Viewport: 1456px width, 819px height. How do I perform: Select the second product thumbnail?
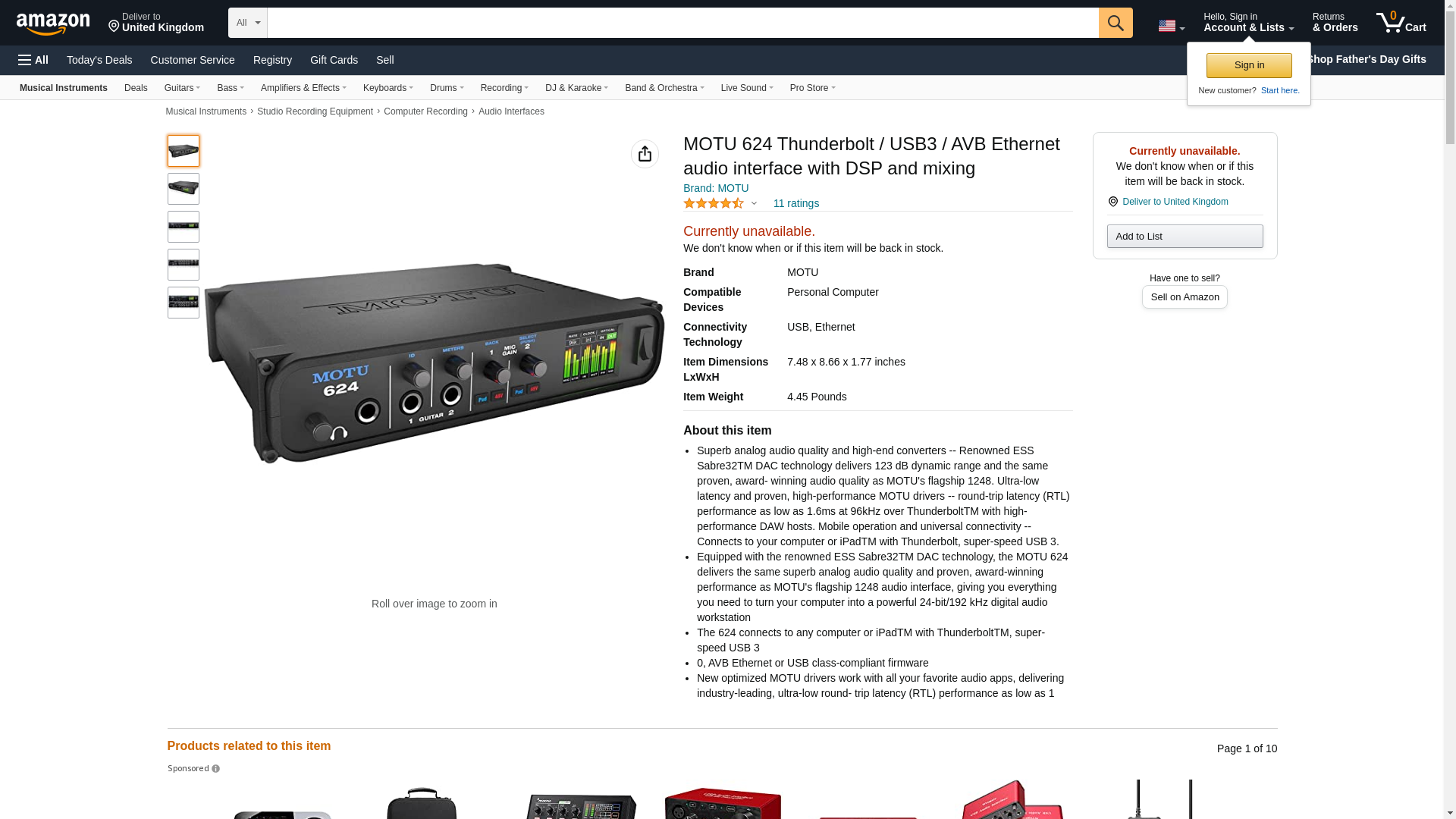click(184, 189)
